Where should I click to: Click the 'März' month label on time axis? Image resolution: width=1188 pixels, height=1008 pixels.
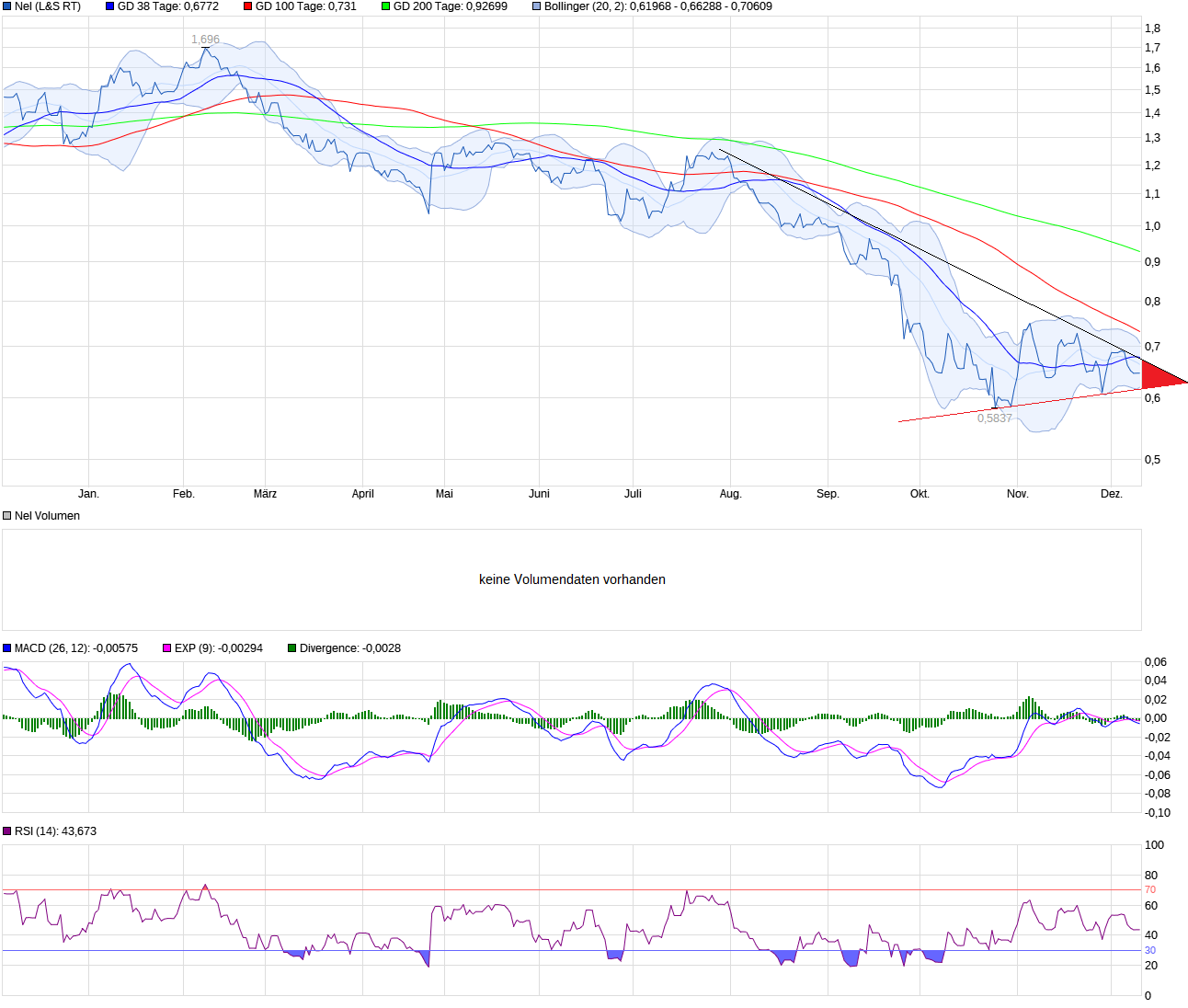click(x=265, y=494)
